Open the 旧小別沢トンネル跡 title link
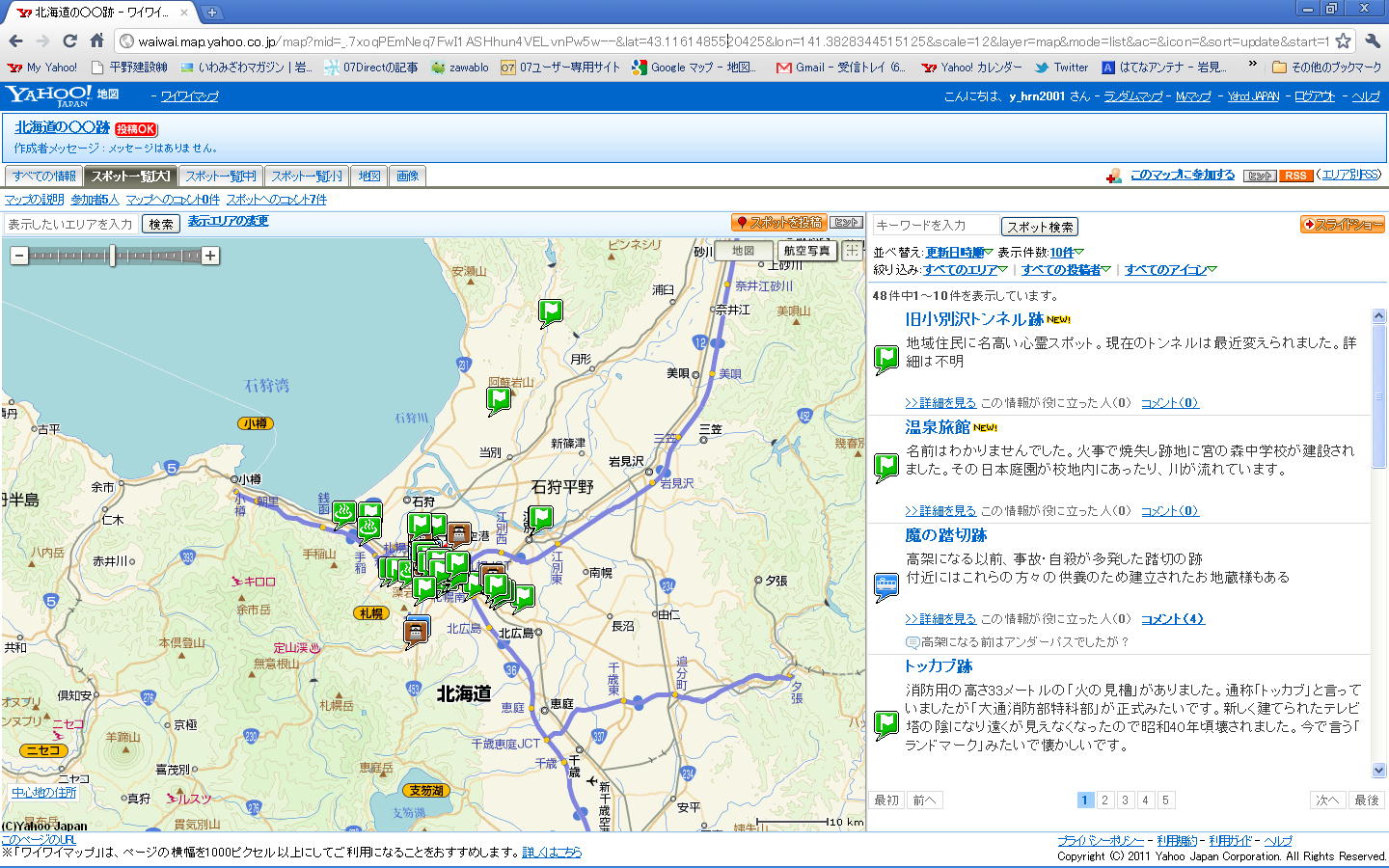1389x868 pixels. coord(974,319)
